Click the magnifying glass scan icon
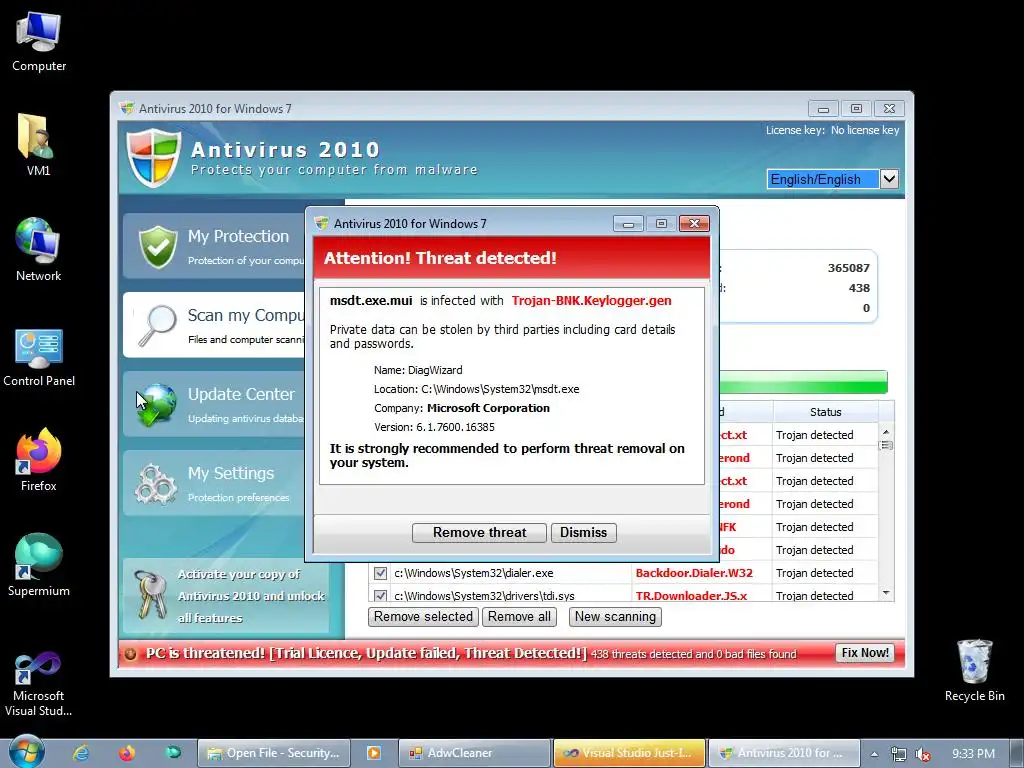 157,325
